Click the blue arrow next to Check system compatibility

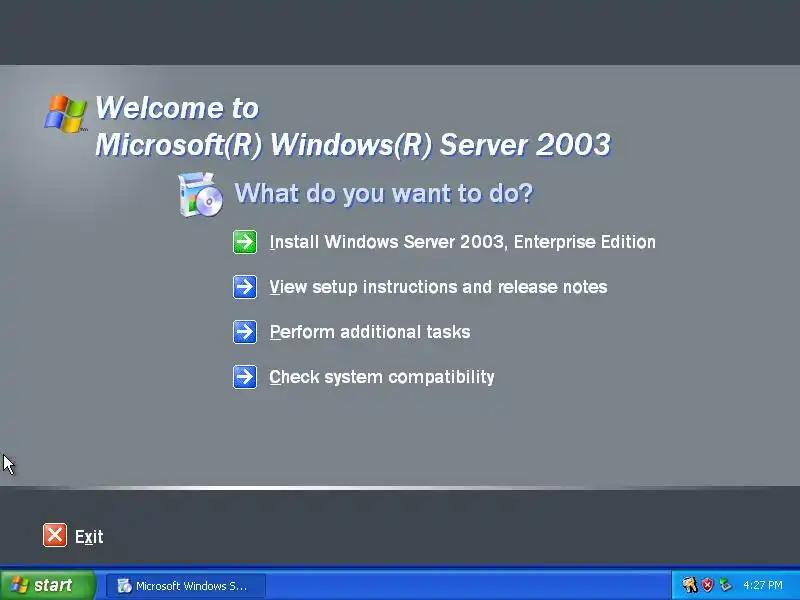pyautogui.click(x=245, y=377)
